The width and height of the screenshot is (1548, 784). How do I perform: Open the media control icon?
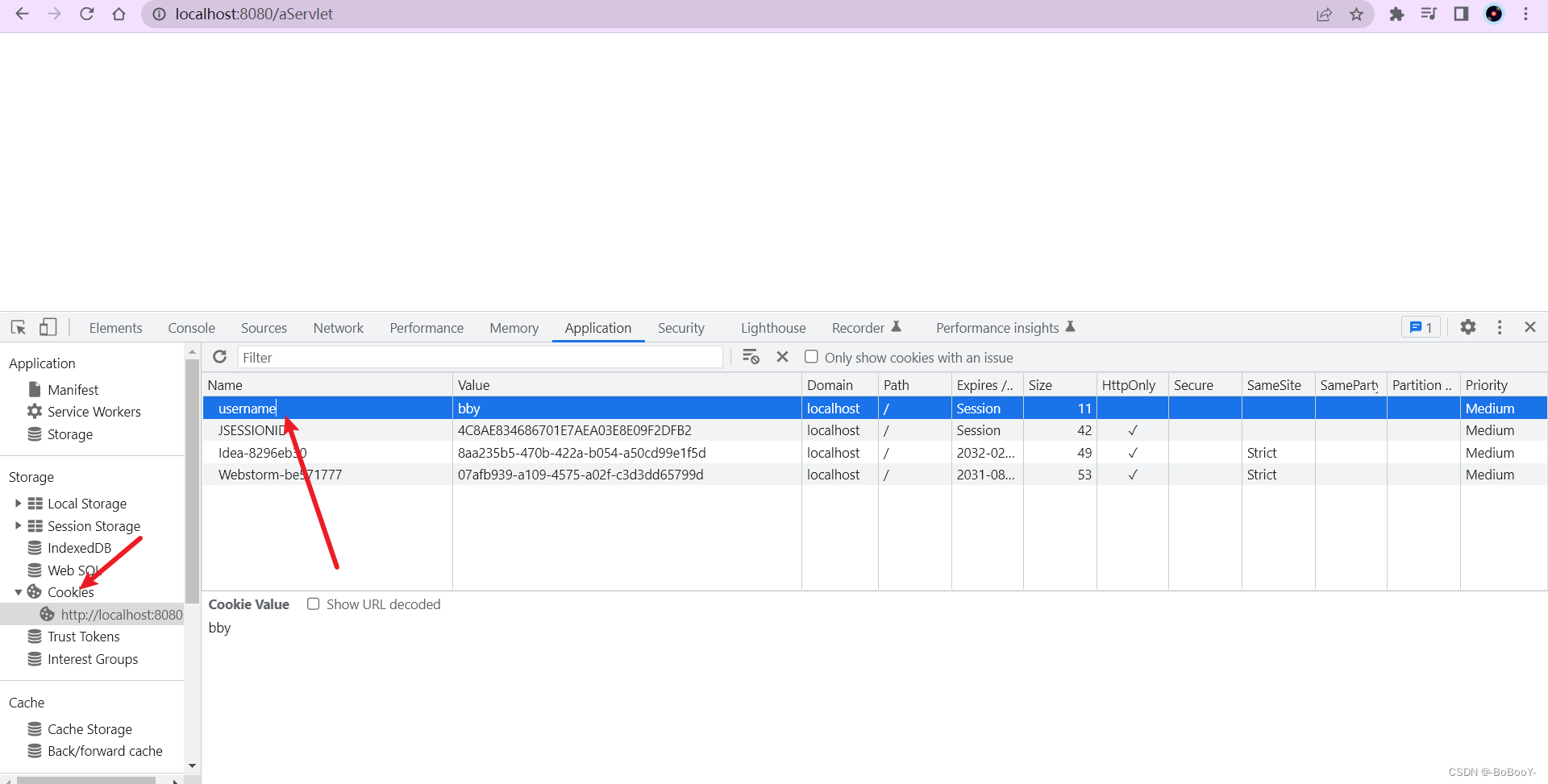click(1429, 14)
